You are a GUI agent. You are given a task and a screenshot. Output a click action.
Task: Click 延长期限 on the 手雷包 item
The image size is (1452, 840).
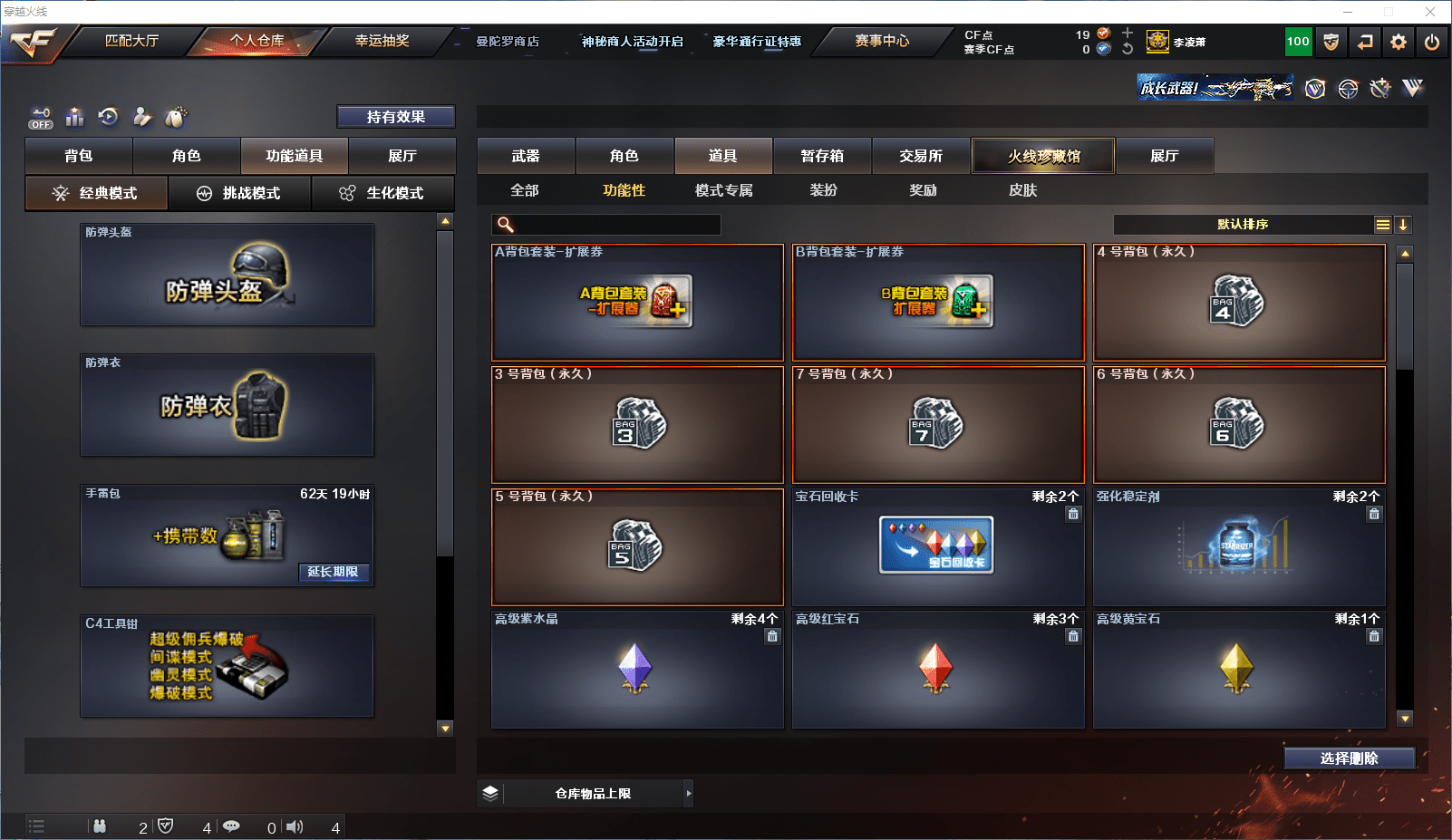pos(334,574)
